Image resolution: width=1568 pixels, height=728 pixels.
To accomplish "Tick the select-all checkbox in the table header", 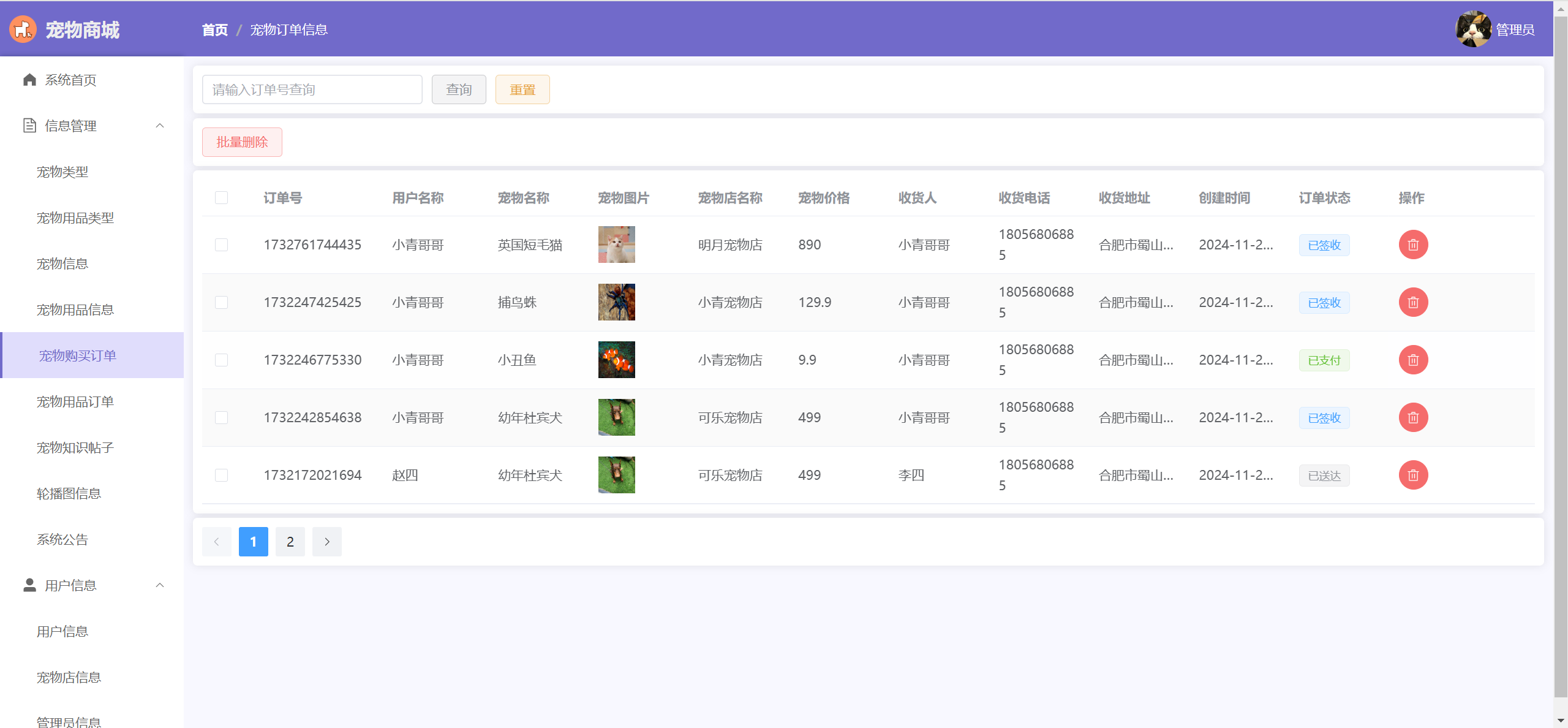I will click(221, 197).
